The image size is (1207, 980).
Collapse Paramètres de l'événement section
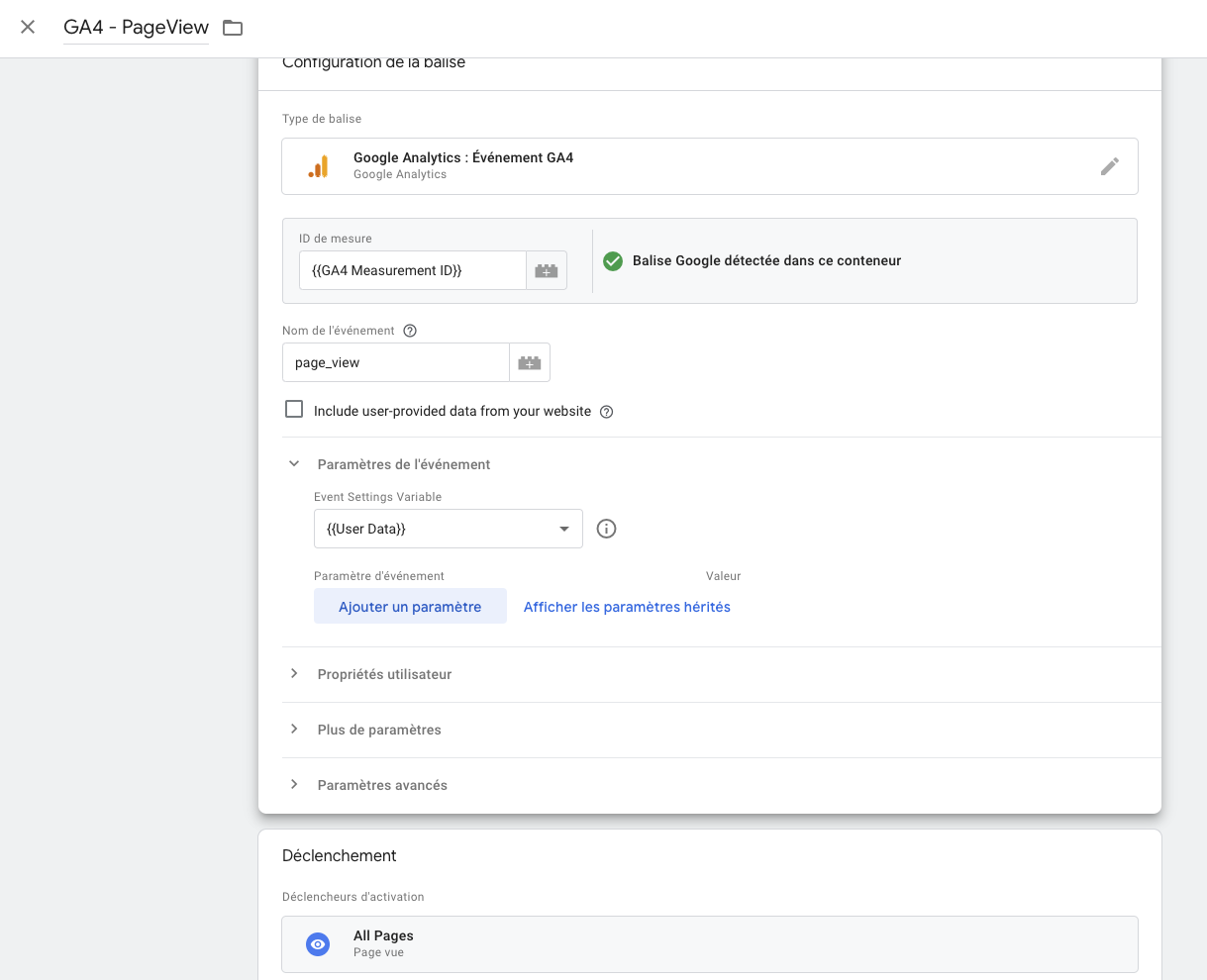click(x=294, y=464)
